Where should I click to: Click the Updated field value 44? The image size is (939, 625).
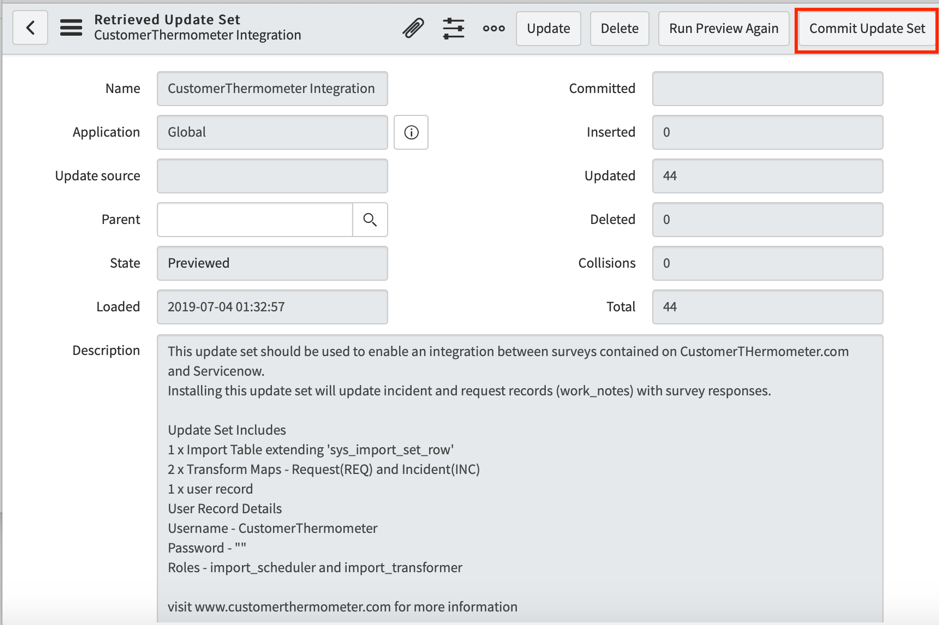click(768, 176)
